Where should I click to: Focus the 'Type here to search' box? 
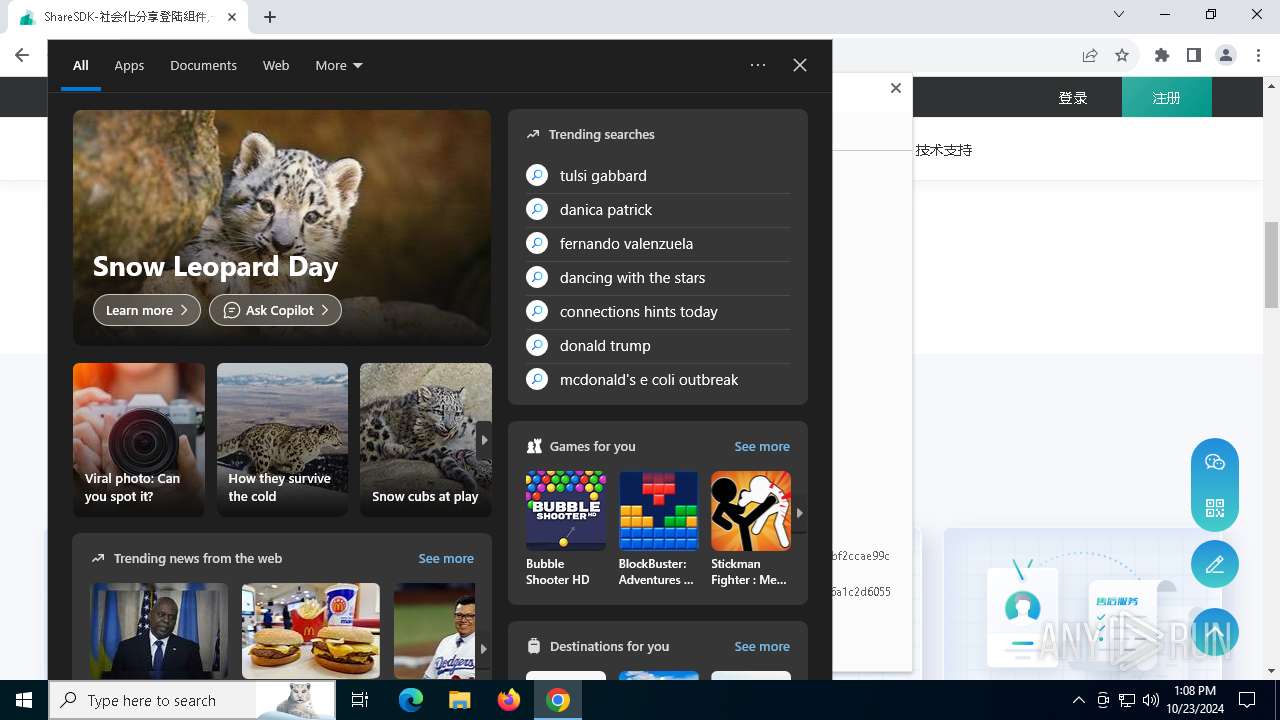tap(192, 700)
